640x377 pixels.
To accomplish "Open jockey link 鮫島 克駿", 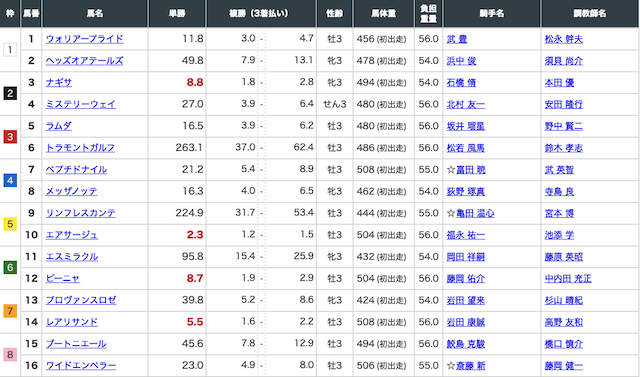I will coord(466,344).
